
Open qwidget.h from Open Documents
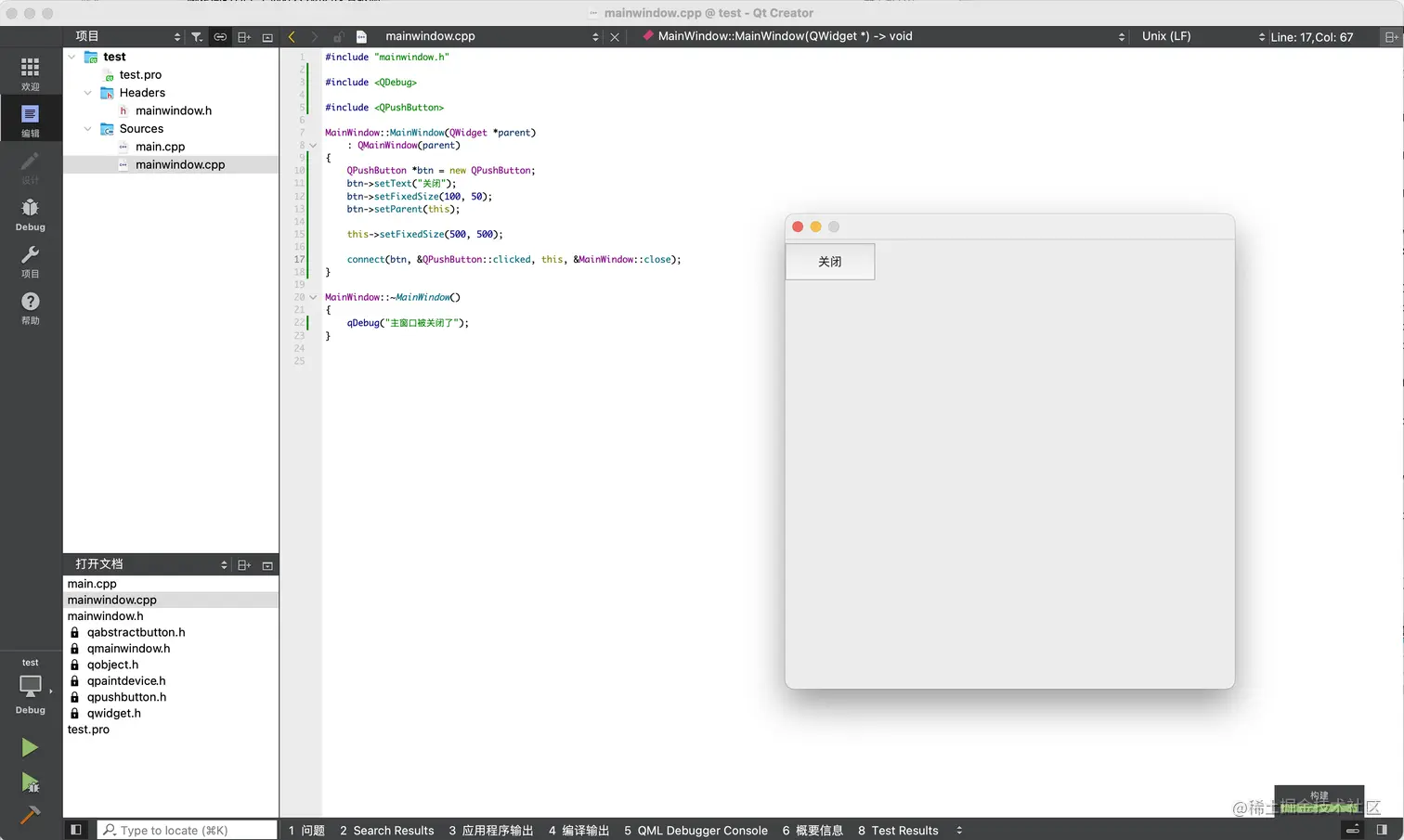point(114,714)
